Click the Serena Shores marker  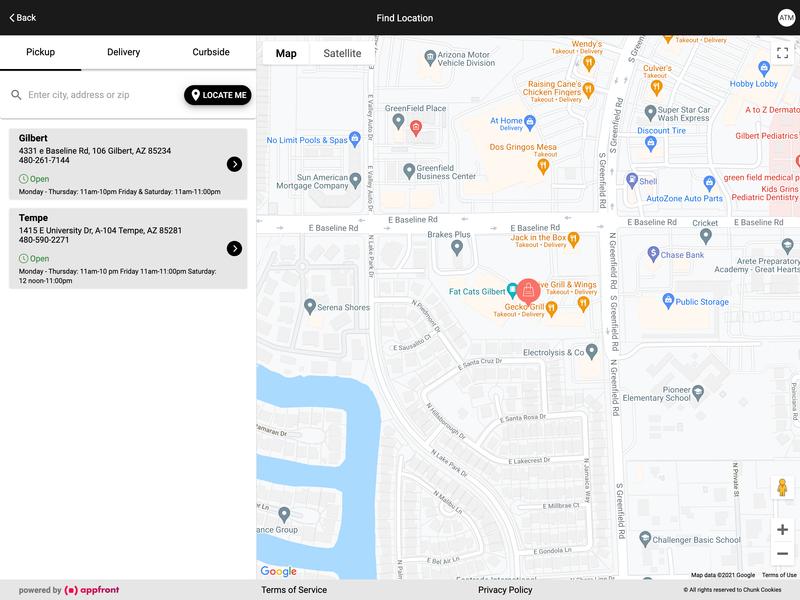coord(310,306)
